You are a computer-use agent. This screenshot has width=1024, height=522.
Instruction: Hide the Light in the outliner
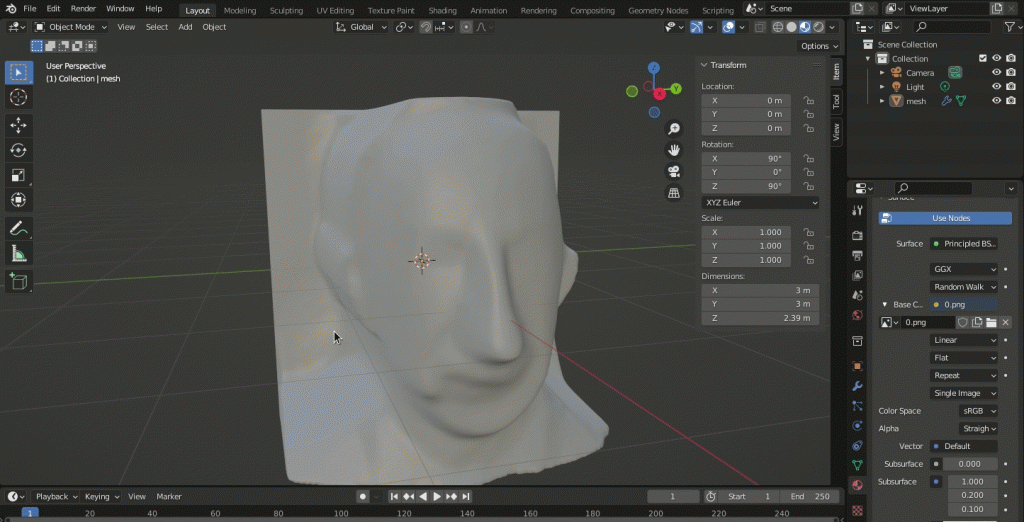(x=997, y=86)
